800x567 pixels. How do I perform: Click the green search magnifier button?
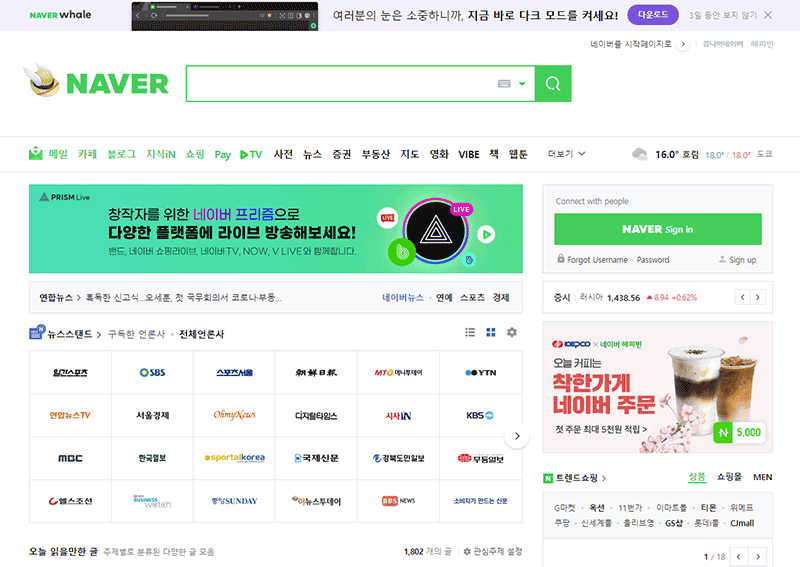[x=553, y=84]
